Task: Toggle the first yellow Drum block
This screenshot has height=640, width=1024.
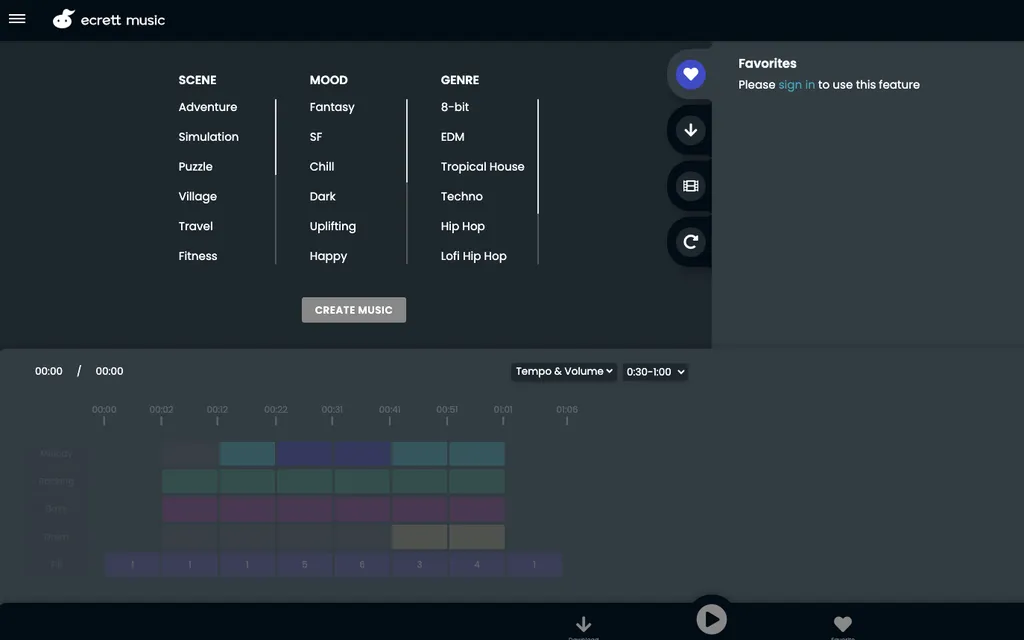Action: tap(419, 537)
